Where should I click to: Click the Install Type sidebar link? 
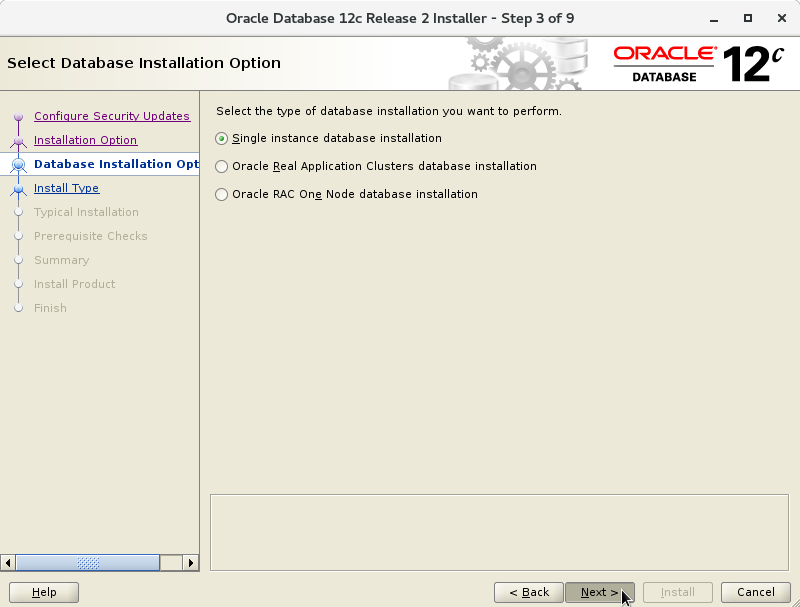click(66, 188)
